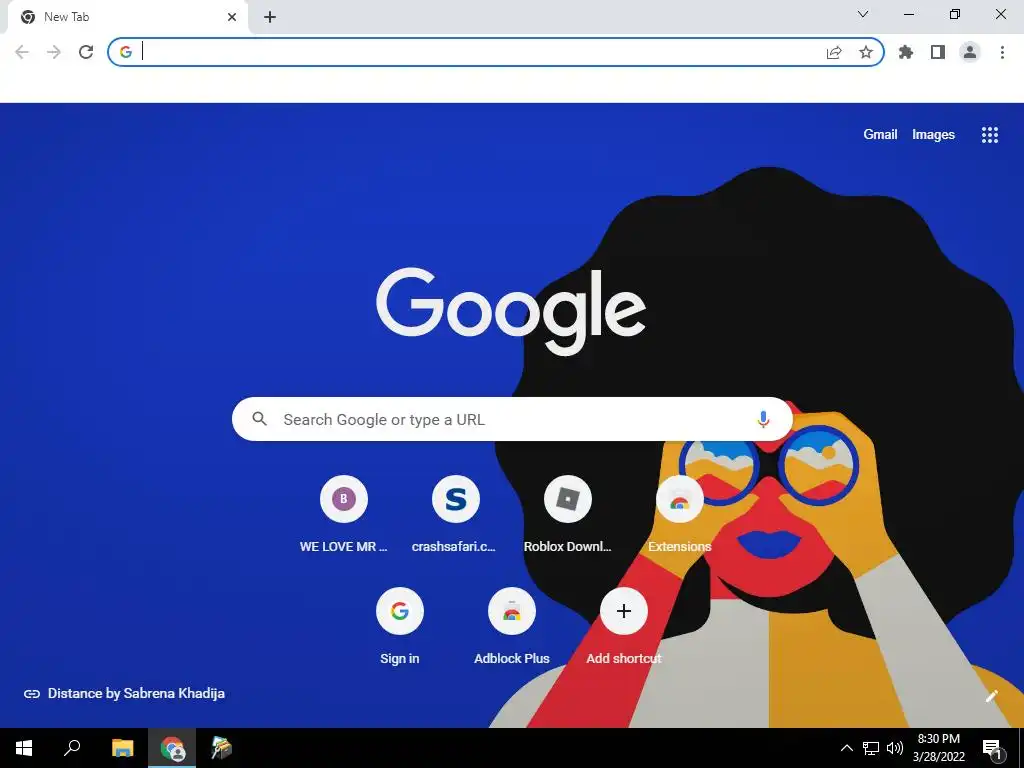Bookmark this tab with the star icon
This screenshot has width=1024, height=768.
[x=866, y=52]
